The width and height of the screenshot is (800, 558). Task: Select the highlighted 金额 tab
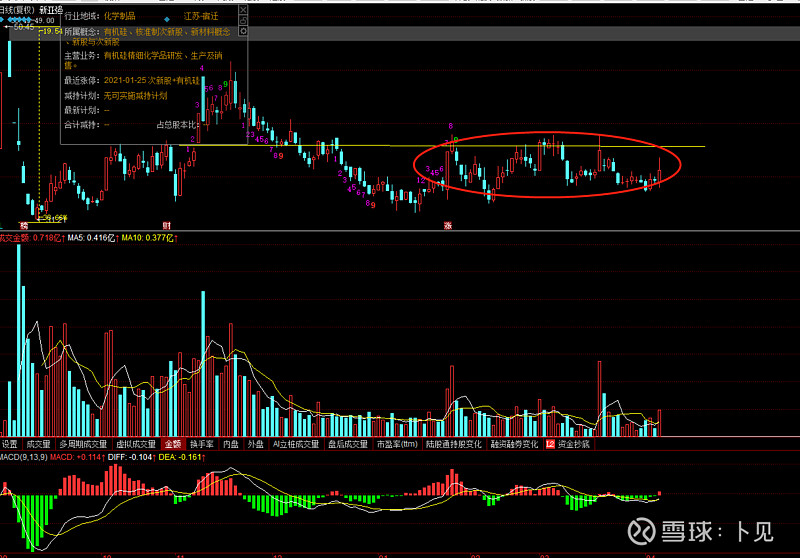172,443
